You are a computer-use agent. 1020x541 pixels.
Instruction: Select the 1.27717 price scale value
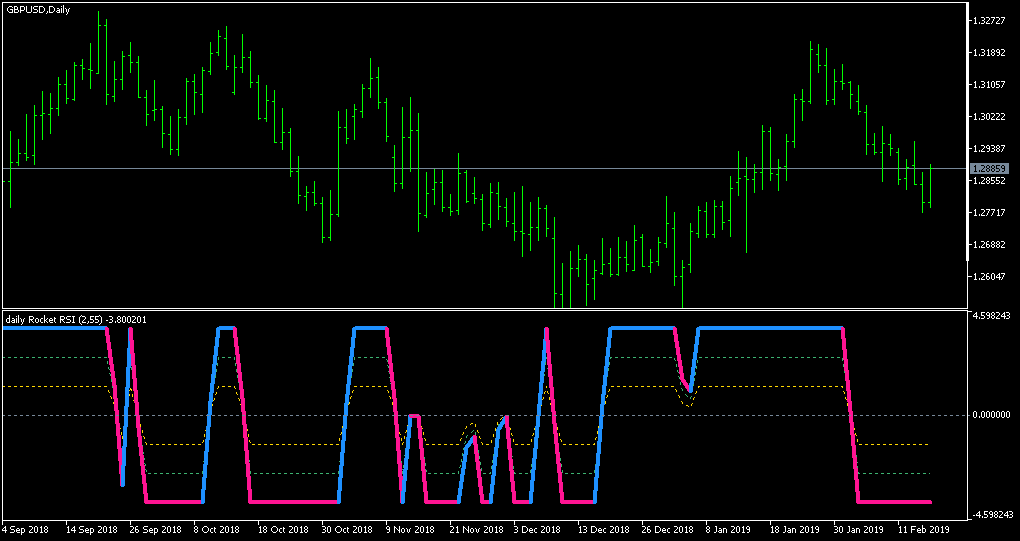(x=989, y=213)
